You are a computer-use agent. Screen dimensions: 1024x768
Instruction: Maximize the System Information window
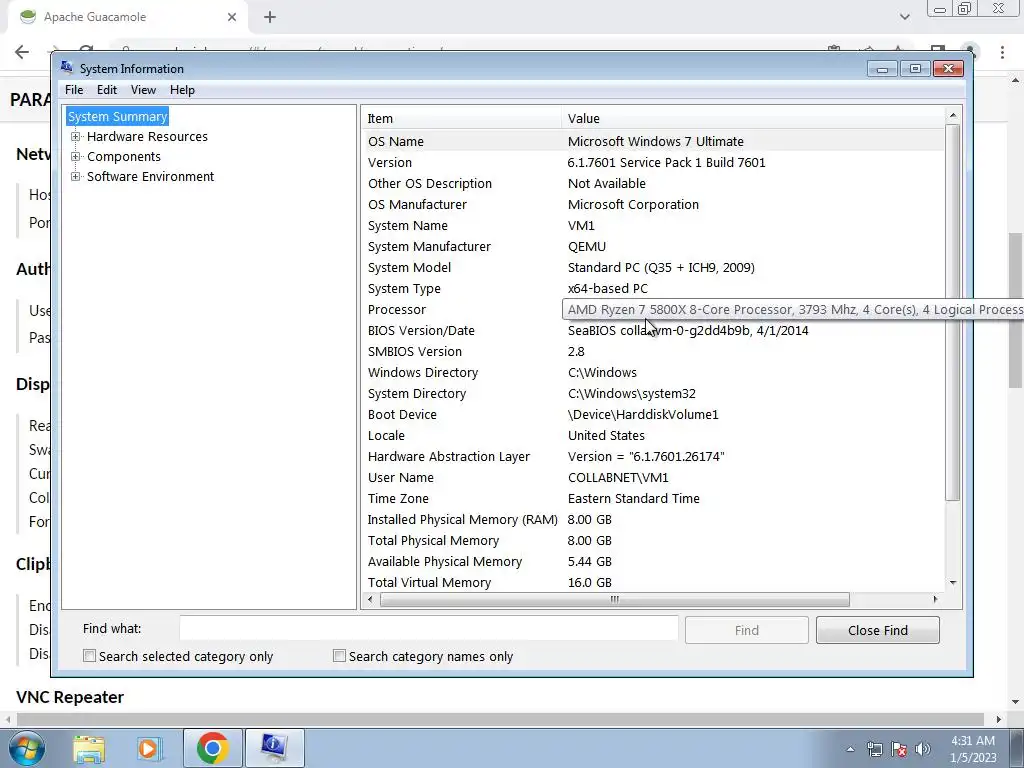pos(915,69)
